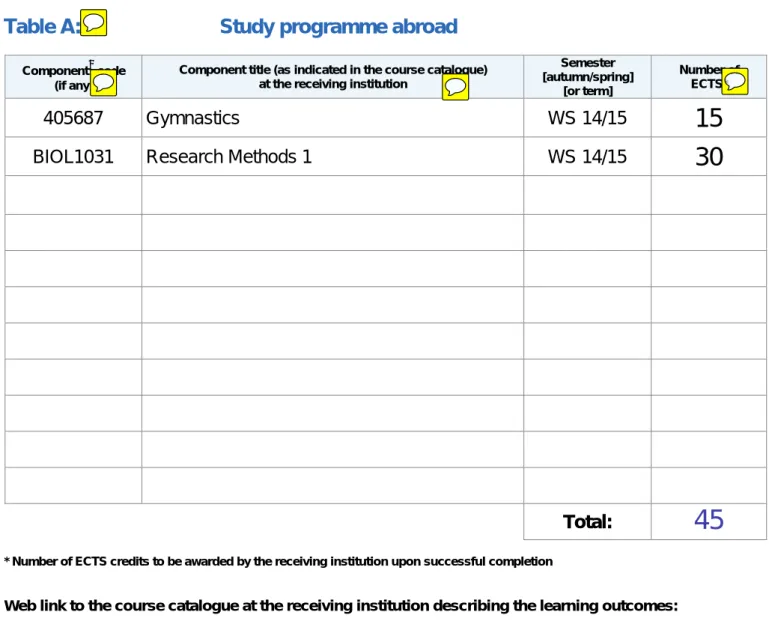Click the ECTS field showing 30
This screenshot has height=621, width=769.
(x=709, y=156)
